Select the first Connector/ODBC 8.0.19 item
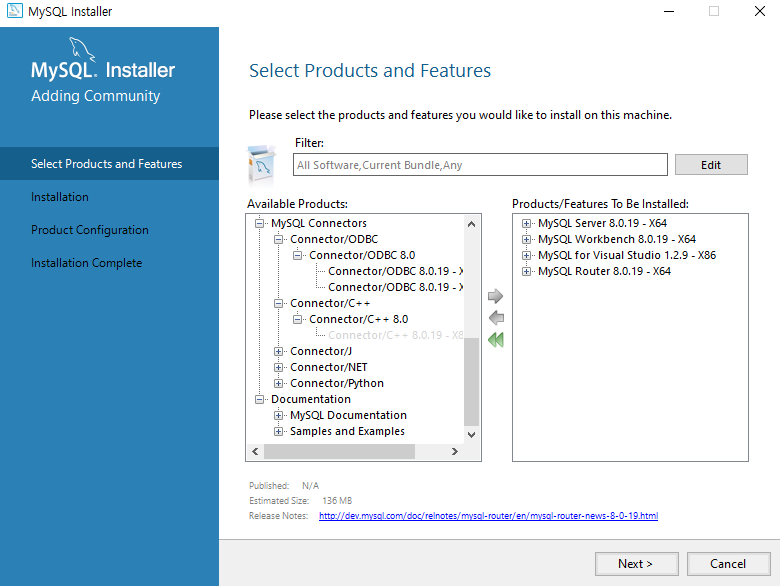The height and width of the screenshot is (586, 780). coord(395,271)
